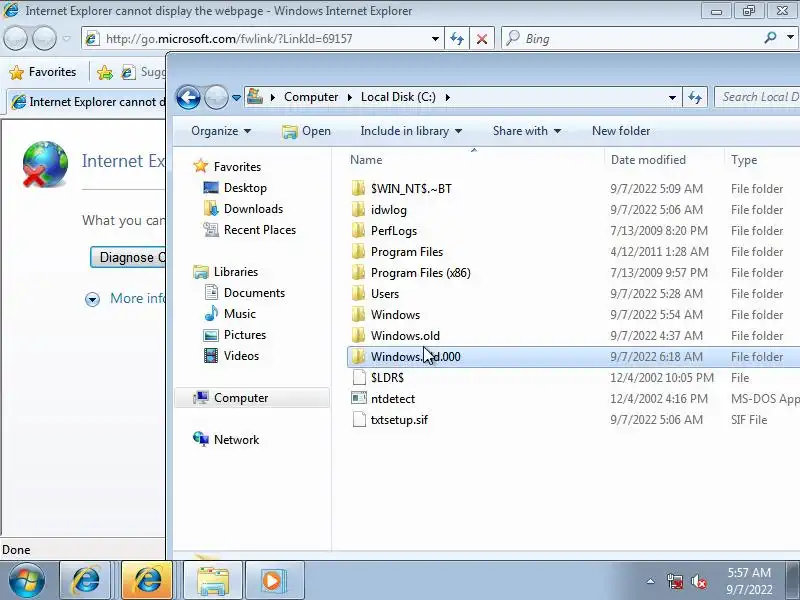The width and height of the screenshot is (800, 600).
Task: Click Open in Explorer toolbar
Action: pos(307,131)
